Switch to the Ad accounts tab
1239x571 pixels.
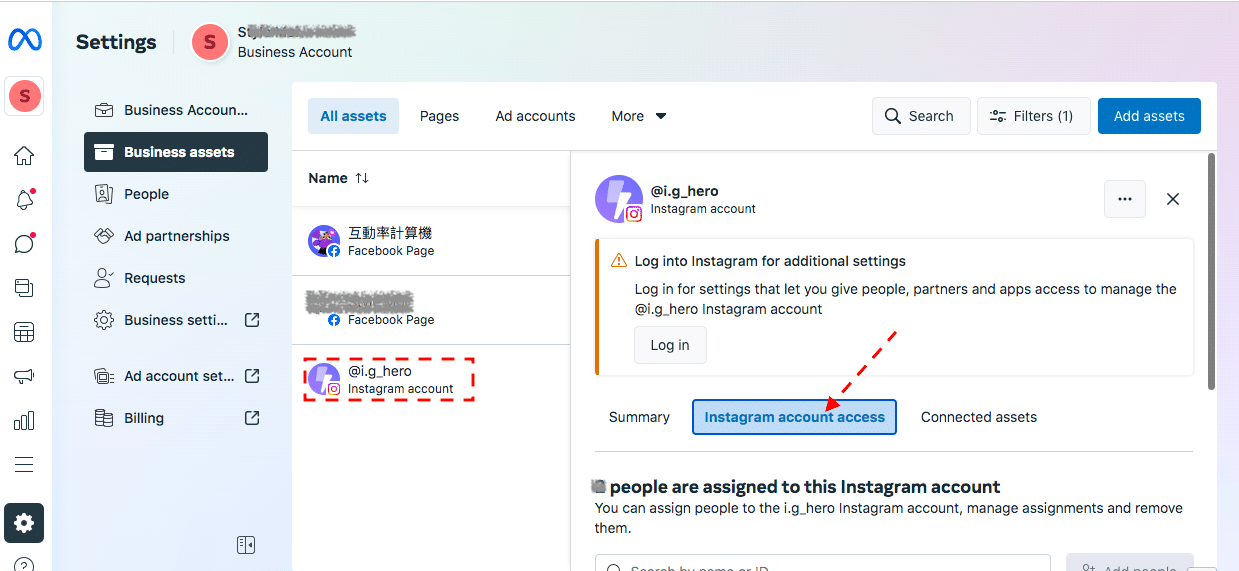[x=535, y=116]
